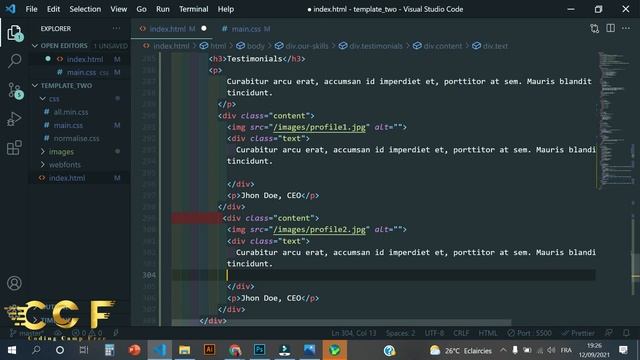Split the editor to the right
The image size is (640, 360).
611,28
